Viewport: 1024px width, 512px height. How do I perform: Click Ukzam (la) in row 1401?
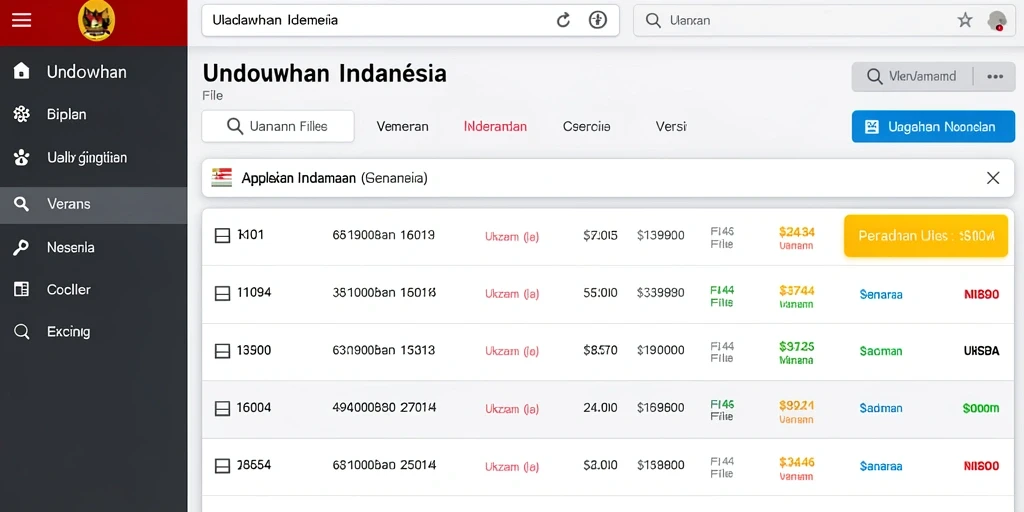click(511, 237)
